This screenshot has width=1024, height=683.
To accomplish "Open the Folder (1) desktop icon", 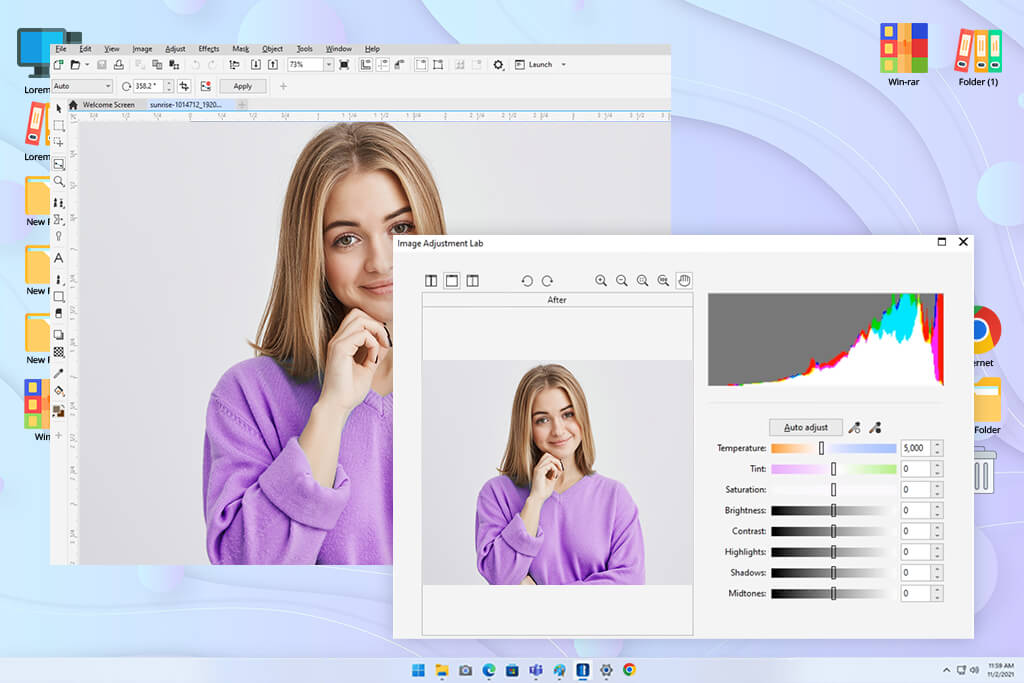I will [978, 57].
